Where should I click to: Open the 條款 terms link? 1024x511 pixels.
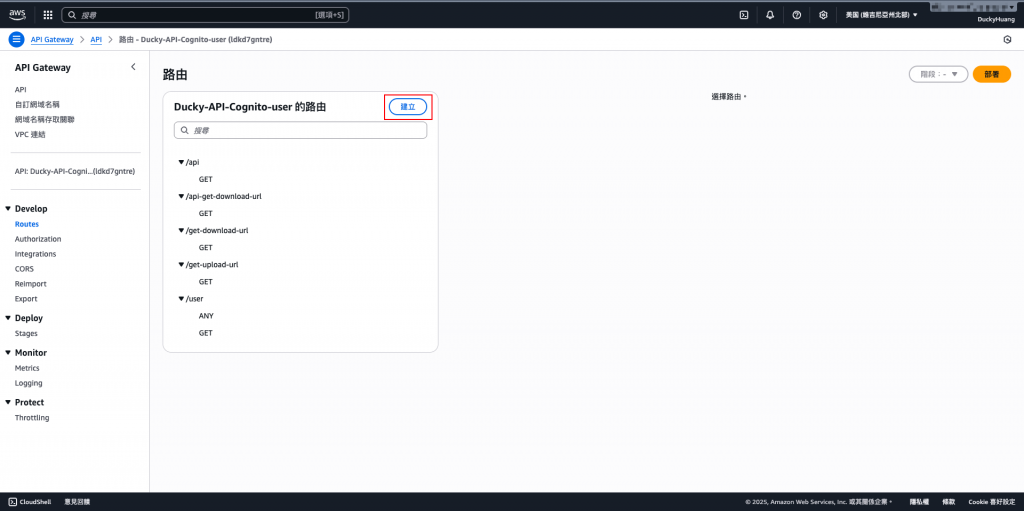click(949, 502)
